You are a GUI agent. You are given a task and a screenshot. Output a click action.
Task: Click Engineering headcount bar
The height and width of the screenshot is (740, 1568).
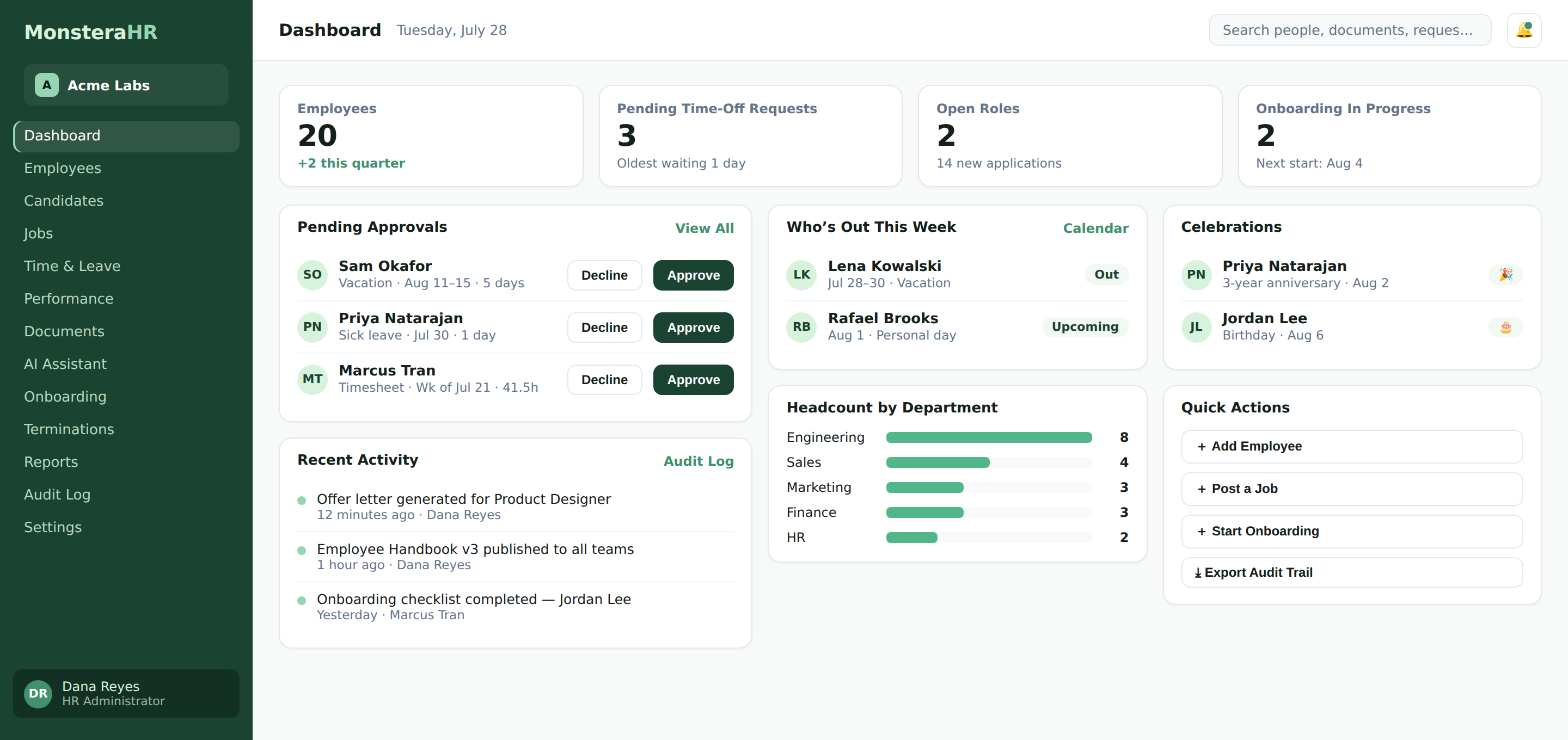click(989, 437)
